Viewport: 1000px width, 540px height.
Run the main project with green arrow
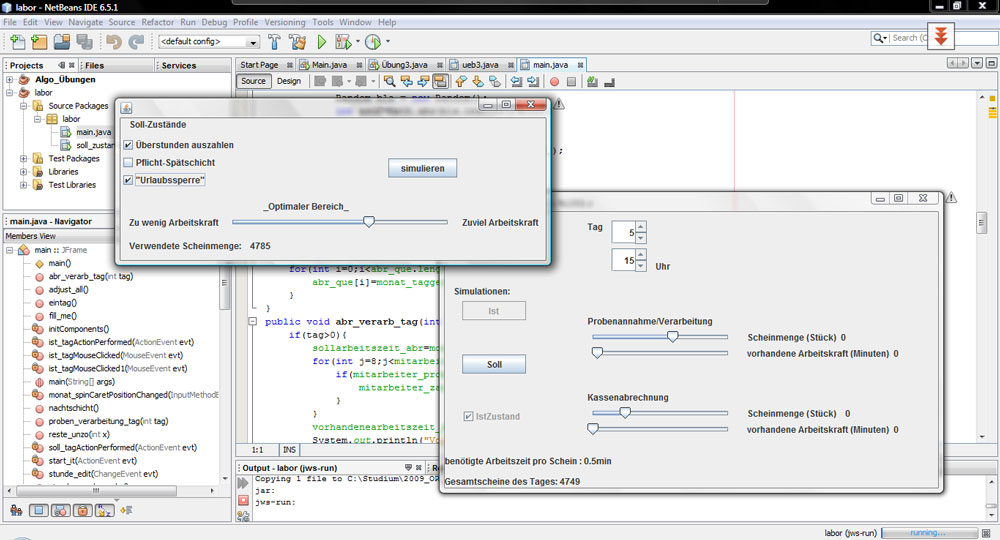pyautogui.click(x=322, y=42)
